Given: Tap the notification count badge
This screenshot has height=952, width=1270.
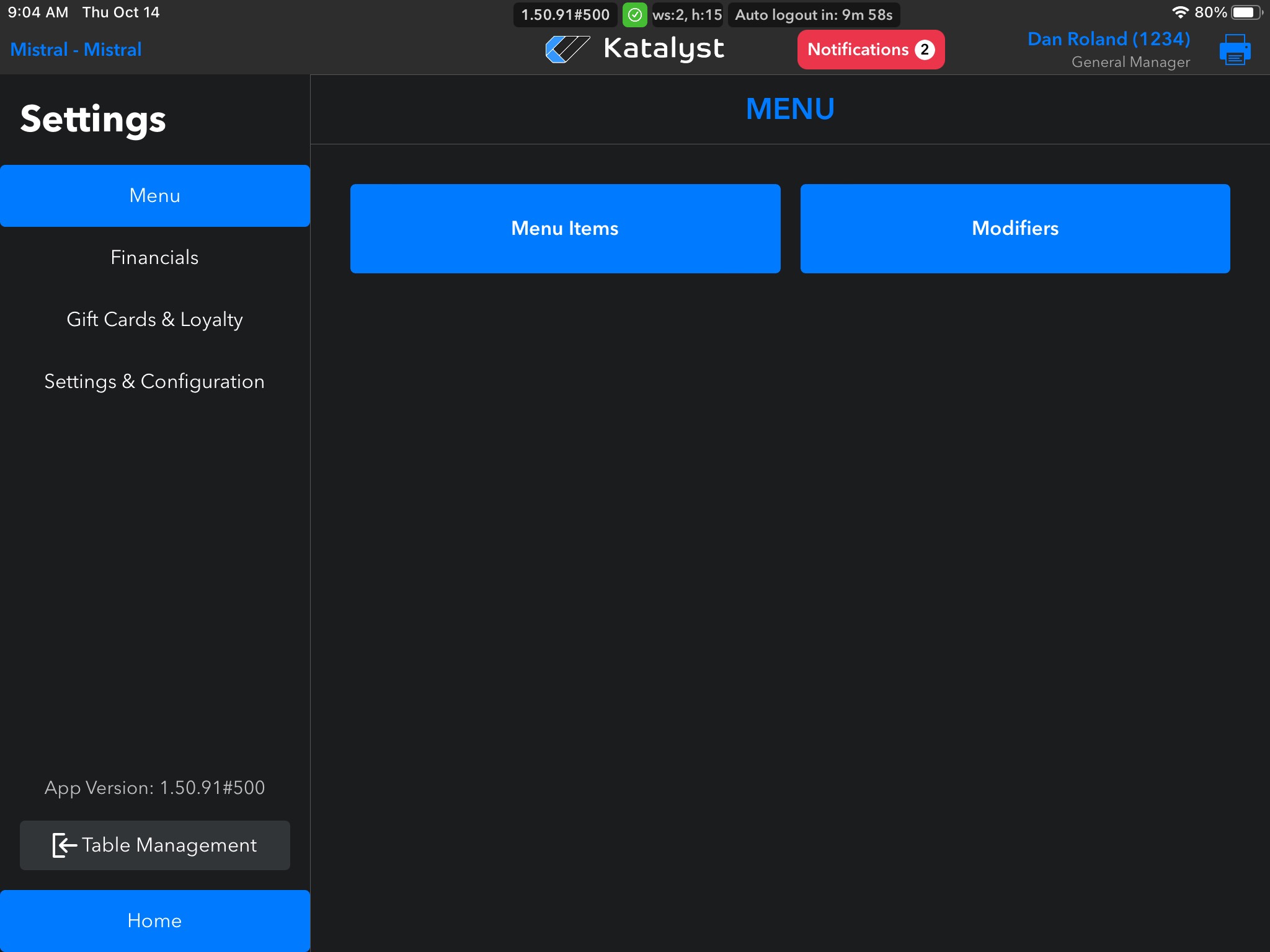Looking at the screenshot, I should tap(925, 50).
